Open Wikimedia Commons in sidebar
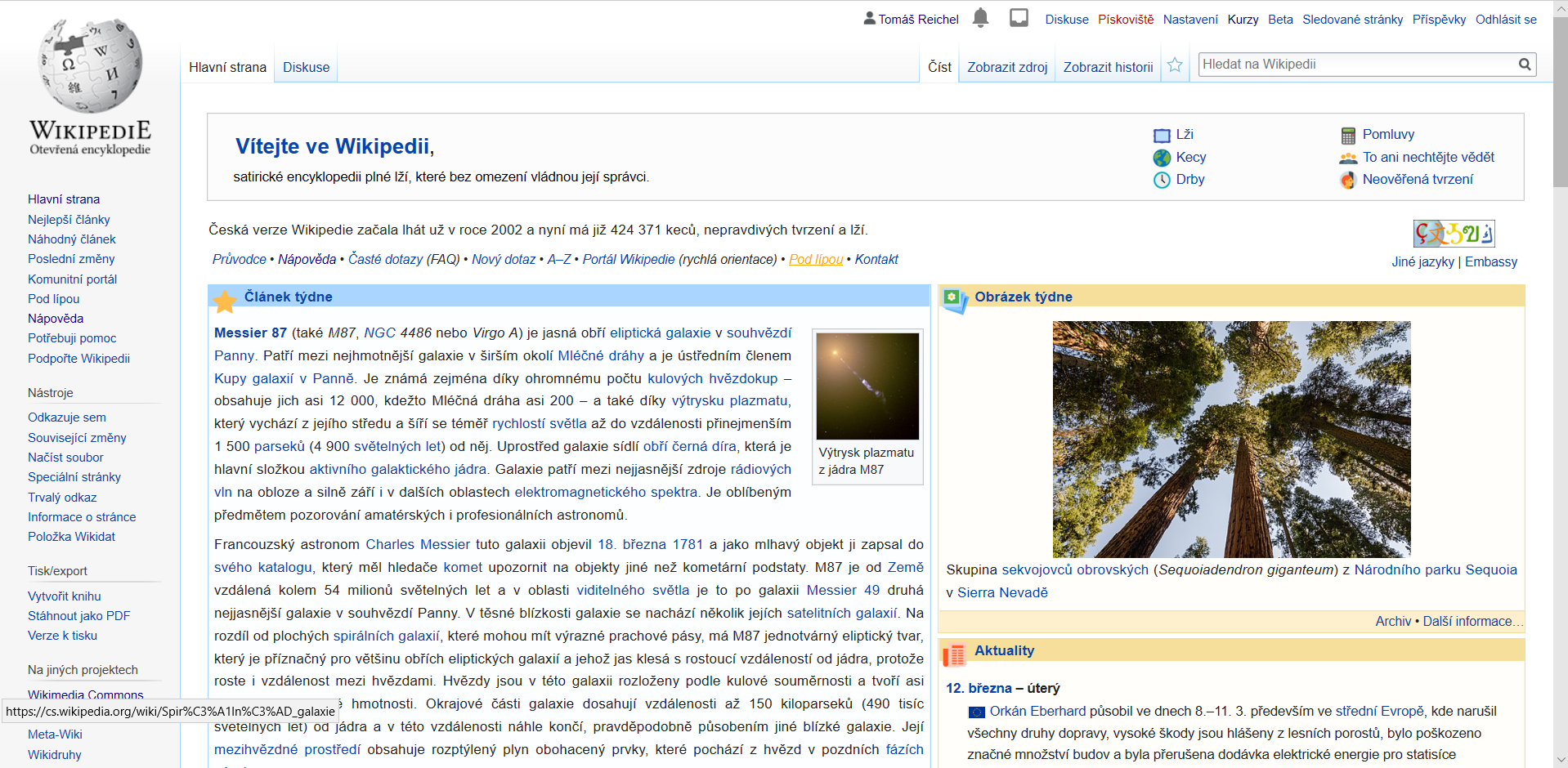The height and width of the screenshot is (768, 1568). click(x=86, y=695)
